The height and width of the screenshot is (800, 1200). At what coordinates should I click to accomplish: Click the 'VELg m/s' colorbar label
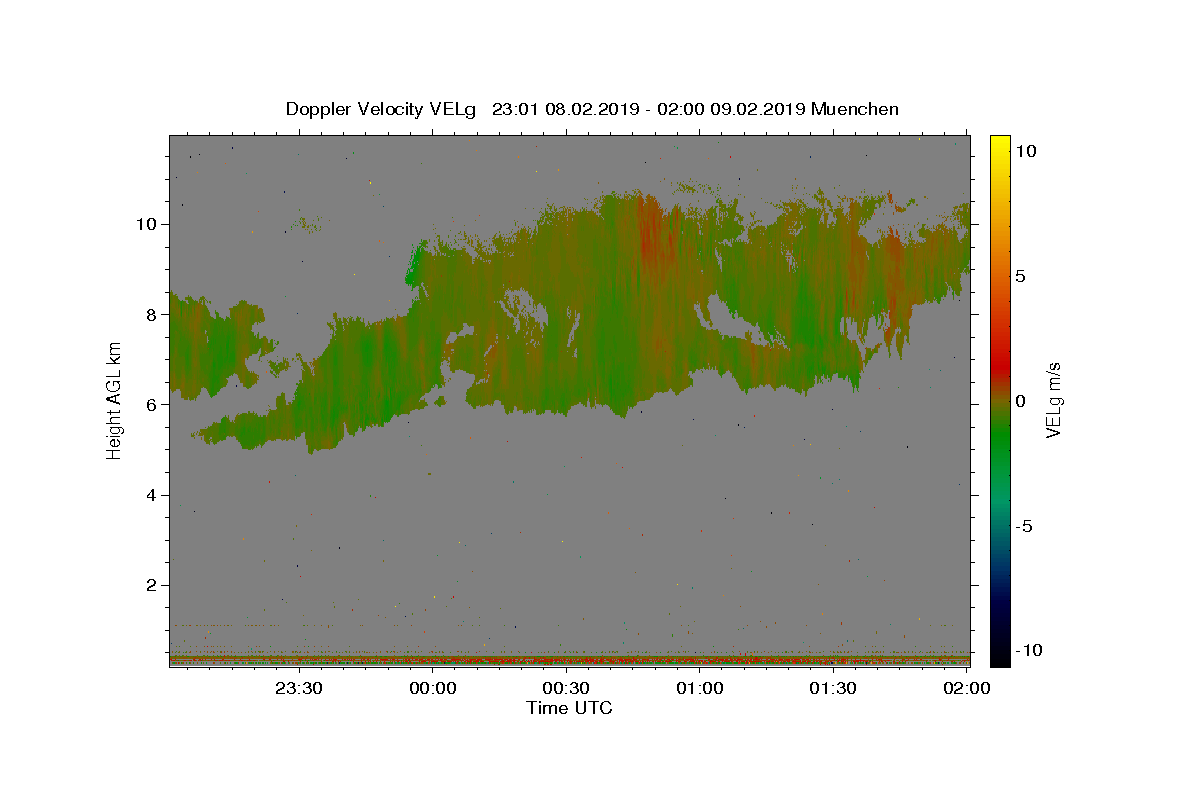(x=1053, y=401)
